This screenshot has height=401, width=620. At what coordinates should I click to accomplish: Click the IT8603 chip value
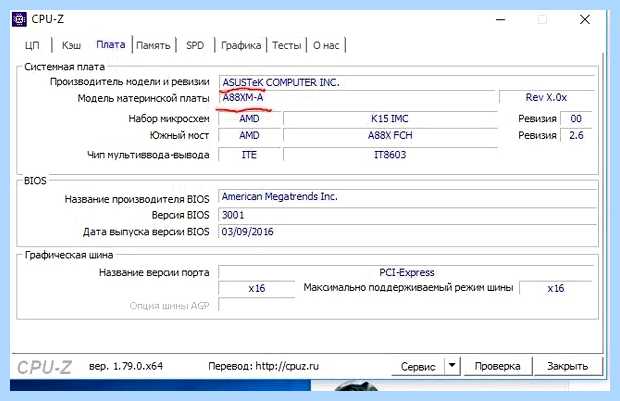click(x=390, y=154)
